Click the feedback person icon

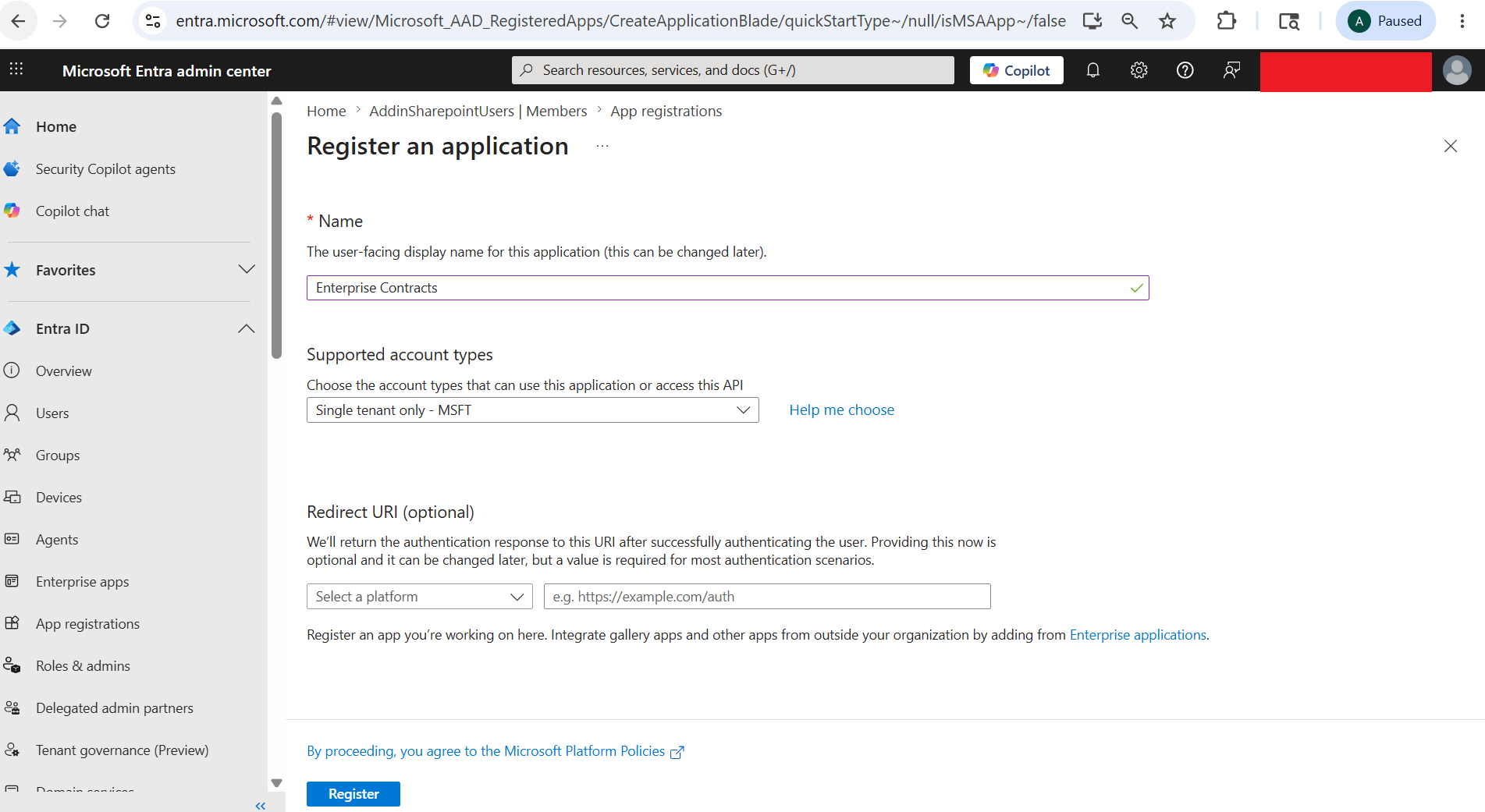click(x=1231, y=70)
